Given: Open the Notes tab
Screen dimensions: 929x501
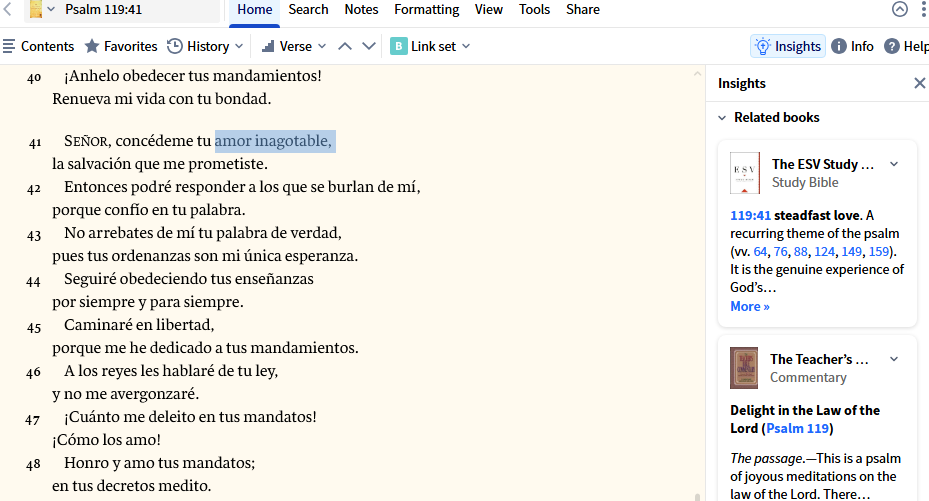Looking at the screenshot, I should 361,9.
